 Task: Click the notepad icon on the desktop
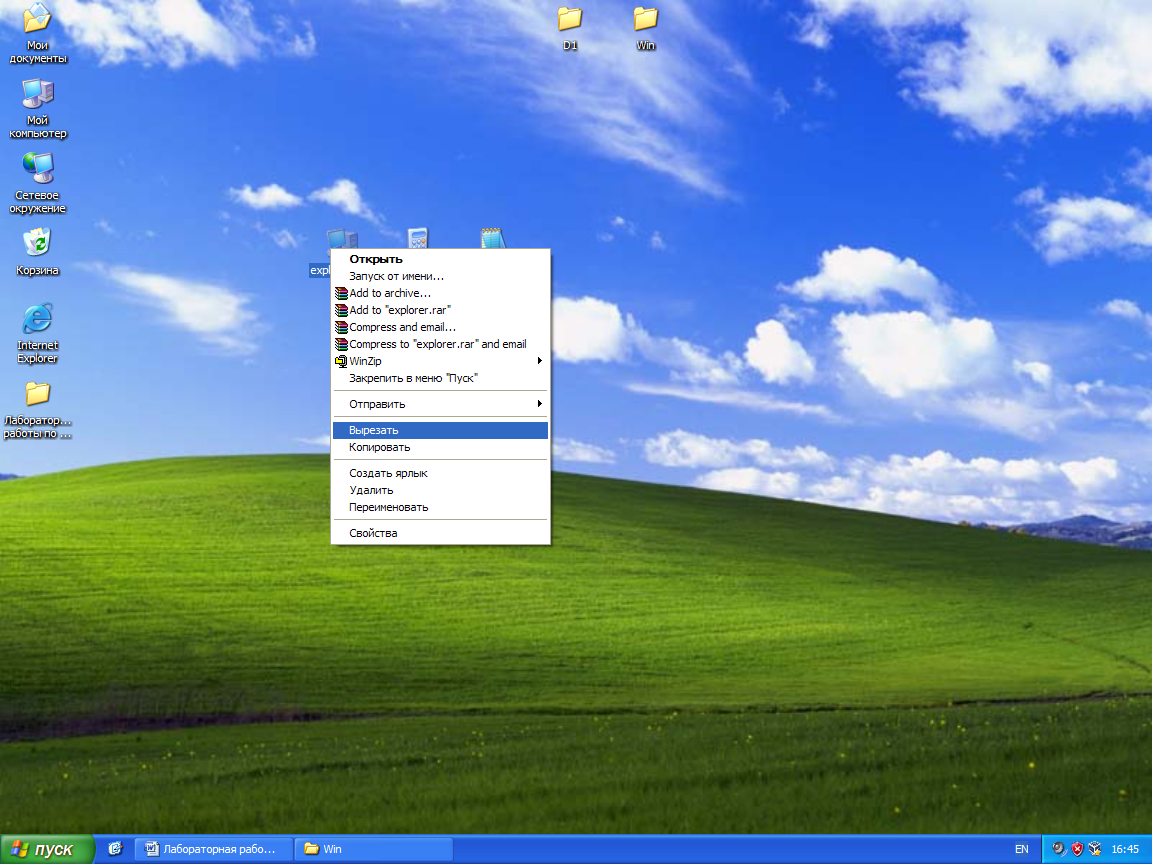click(493, 238)
